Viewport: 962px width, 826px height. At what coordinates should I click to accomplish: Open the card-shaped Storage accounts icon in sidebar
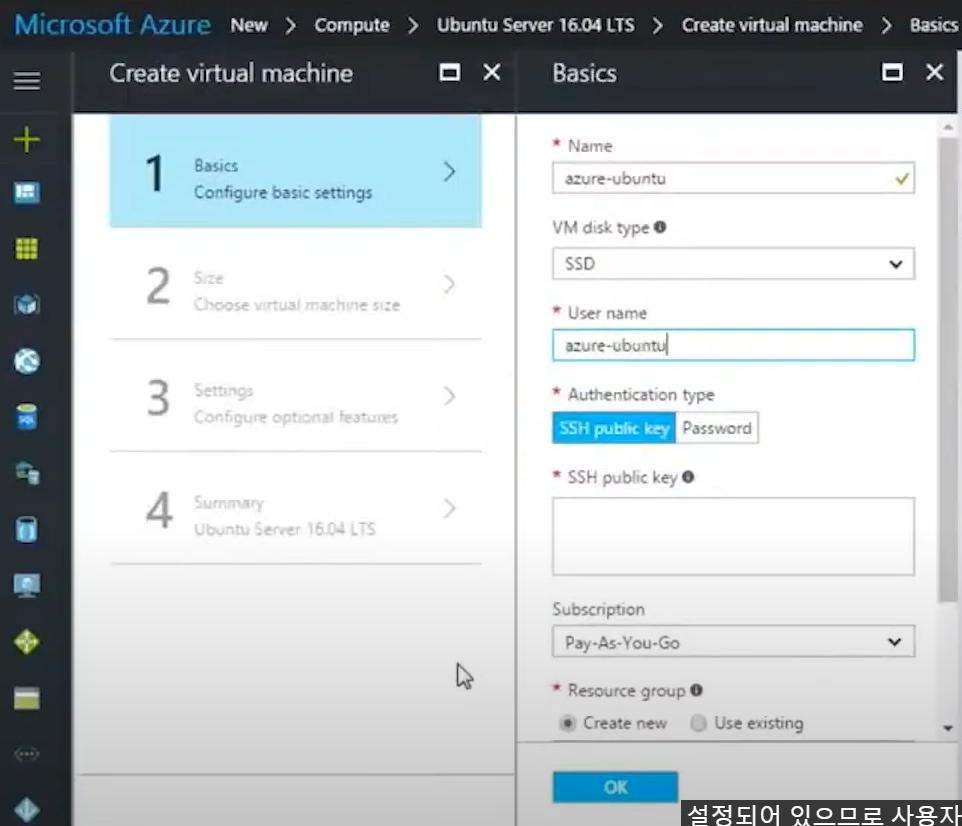[x=27, y=698]
